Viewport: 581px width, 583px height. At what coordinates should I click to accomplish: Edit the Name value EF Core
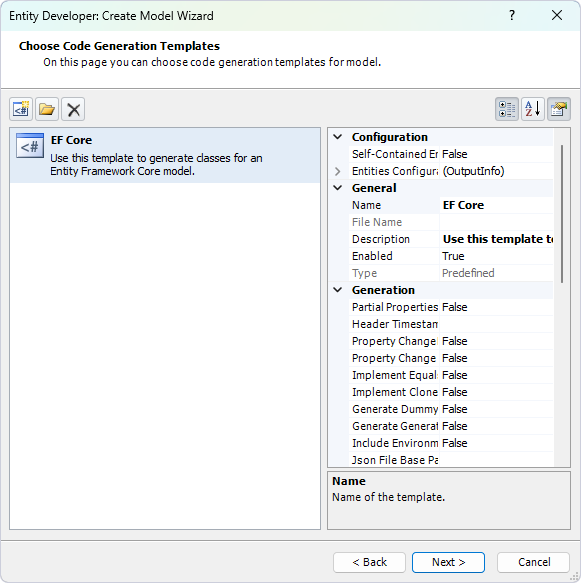pos(497,205)
